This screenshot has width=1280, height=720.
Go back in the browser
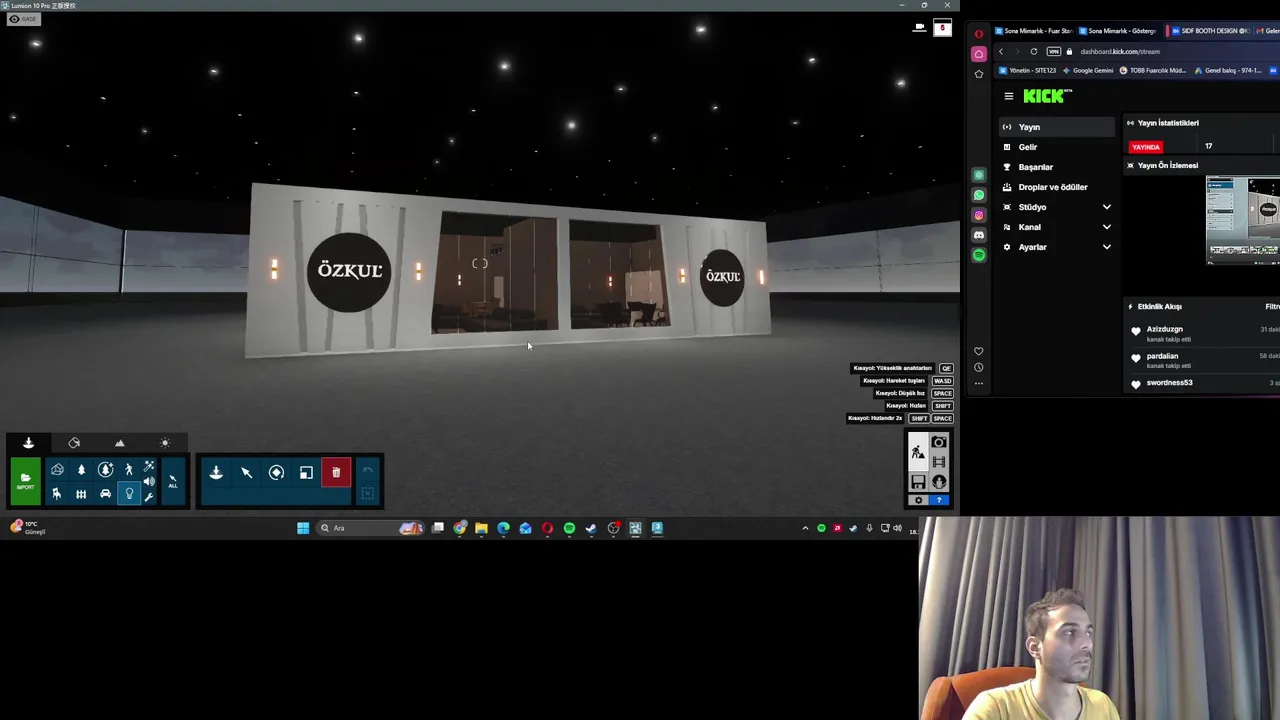pyautogui.click(x=1001, y=51)
